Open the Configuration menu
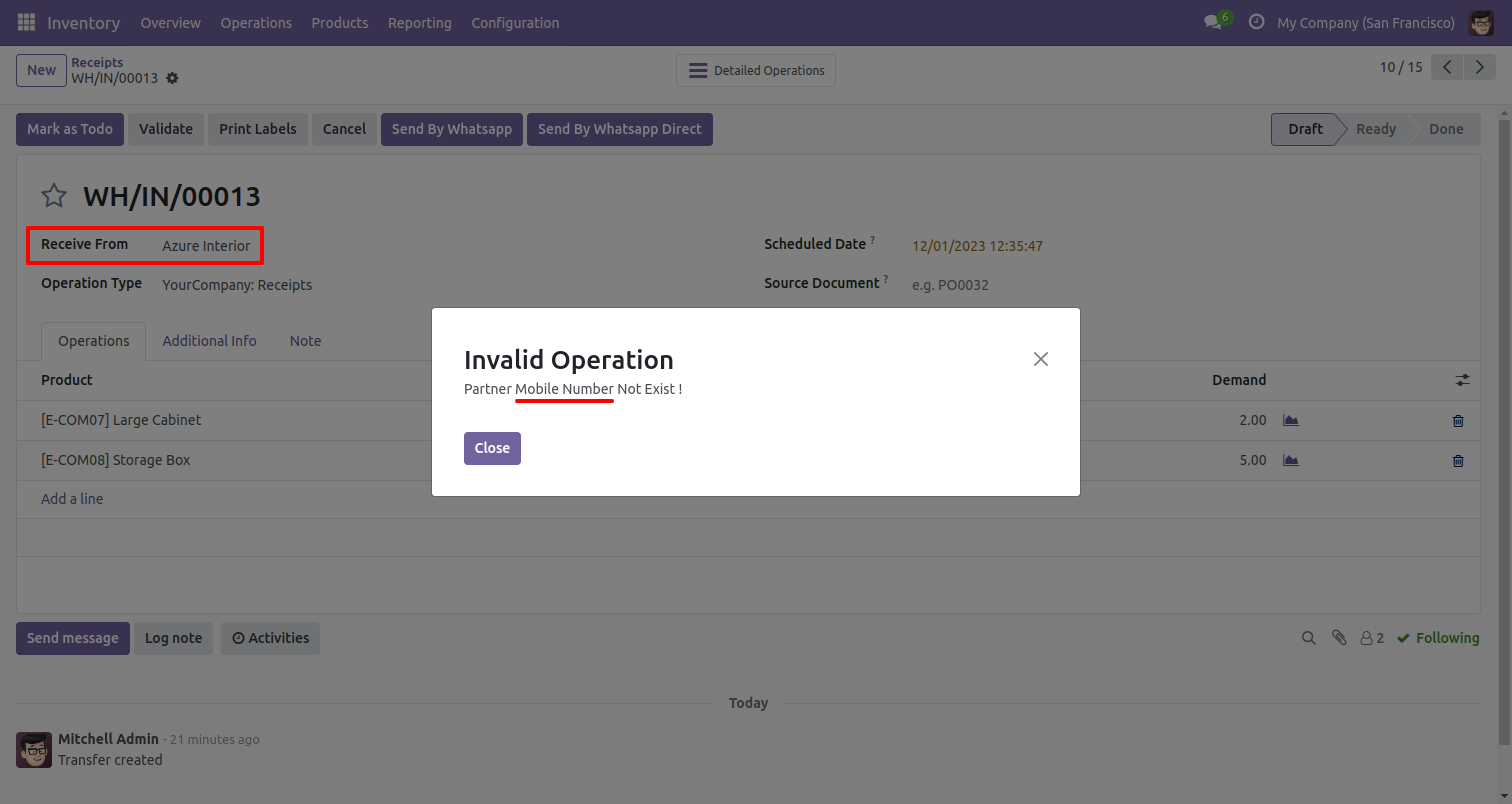Screen dimensions: 1512x804 tap(515, 22)
